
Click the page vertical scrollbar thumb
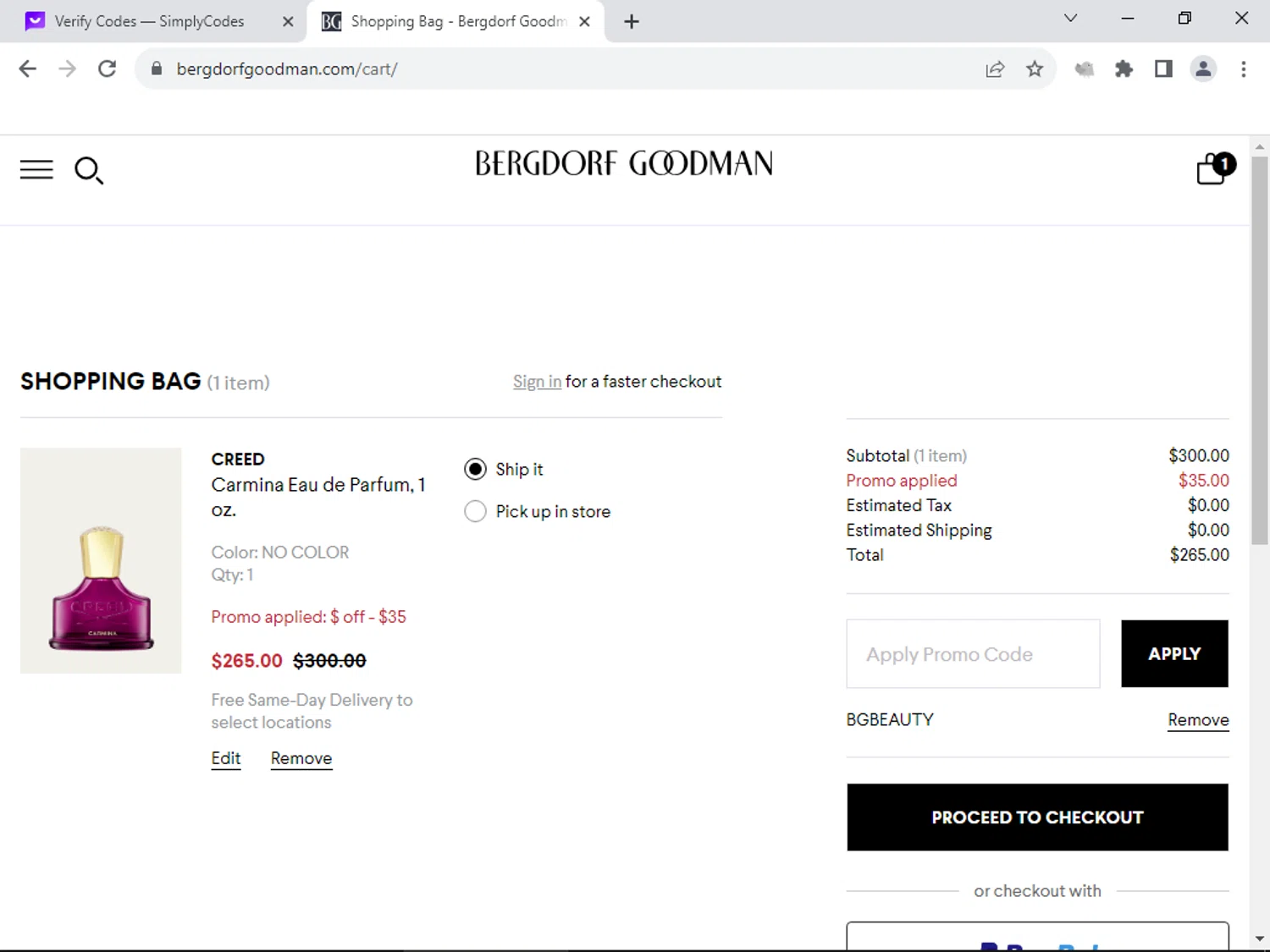(x=1260, y=350)
